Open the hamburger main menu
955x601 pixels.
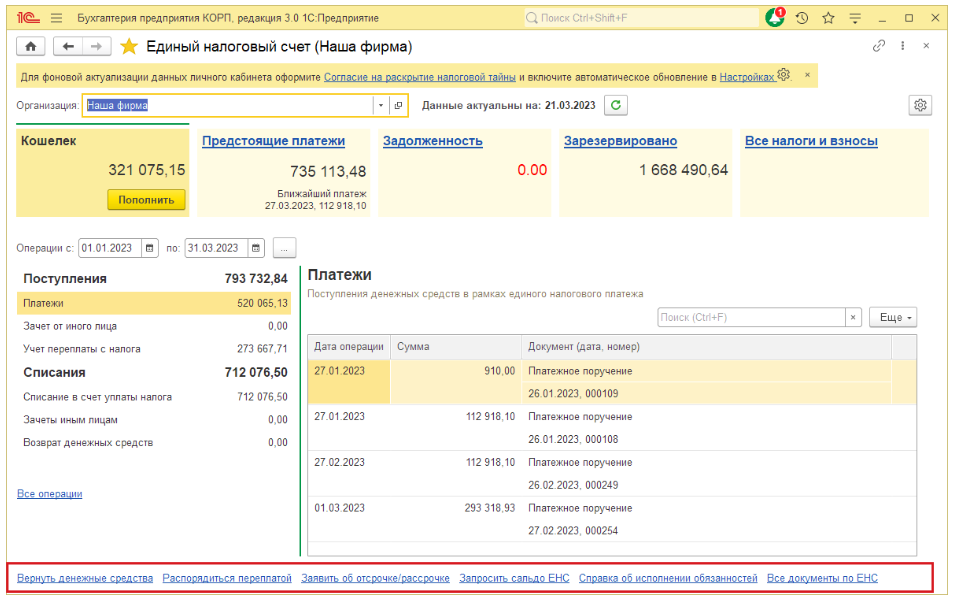tap(56, 18)
